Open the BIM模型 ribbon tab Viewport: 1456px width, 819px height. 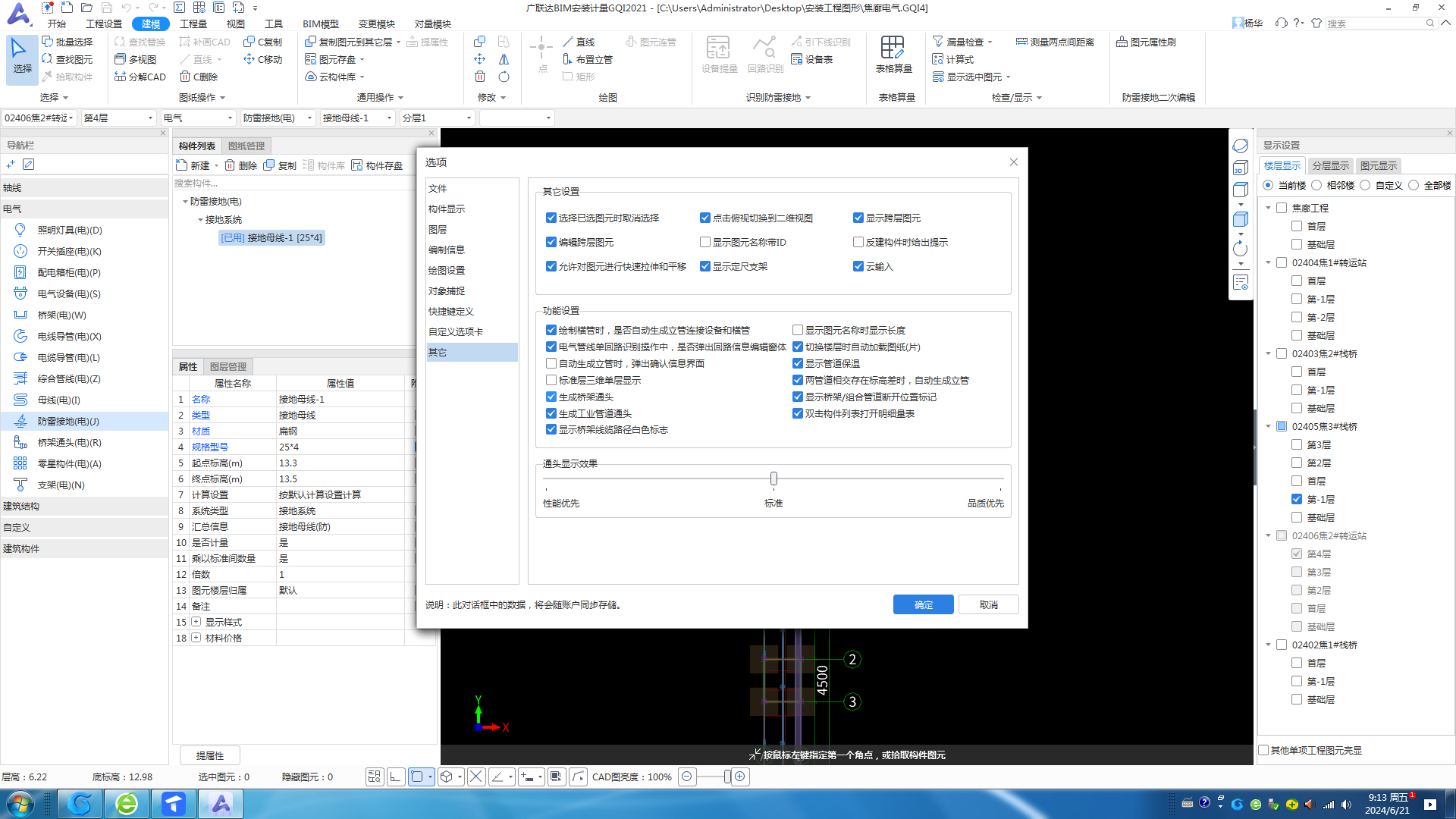(x=321, y=24)
